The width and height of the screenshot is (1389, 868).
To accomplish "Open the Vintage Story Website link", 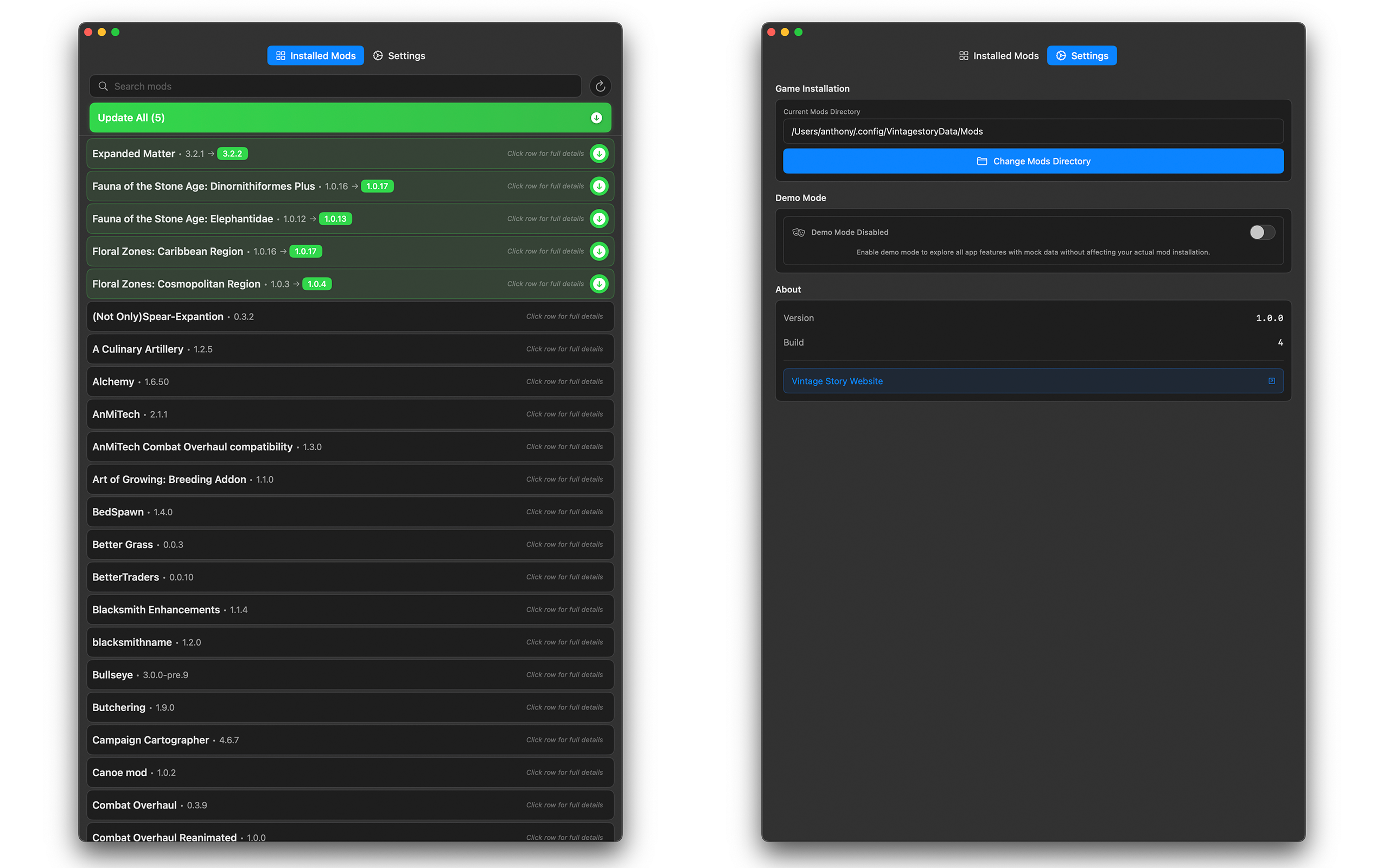I will (837, 381).
